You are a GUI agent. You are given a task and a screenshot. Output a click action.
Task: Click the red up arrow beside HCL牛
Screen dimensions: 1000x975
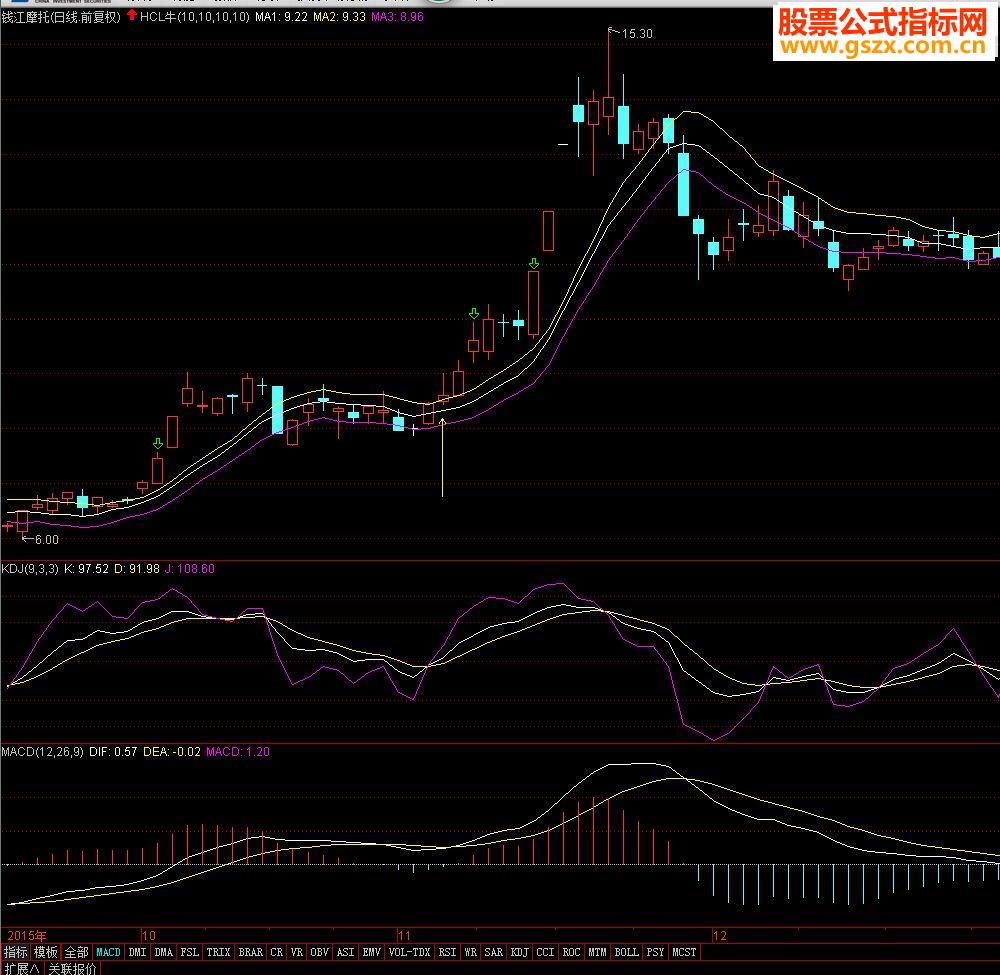[x=131, y=15]
